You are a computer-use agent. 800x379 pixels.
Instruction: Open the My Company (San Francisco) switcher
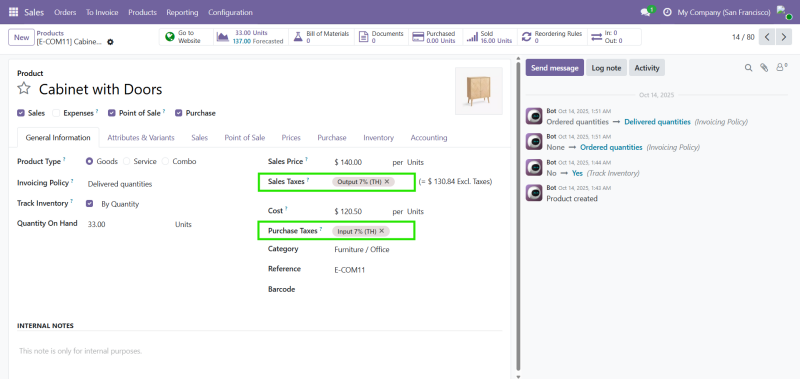[724, 12]
